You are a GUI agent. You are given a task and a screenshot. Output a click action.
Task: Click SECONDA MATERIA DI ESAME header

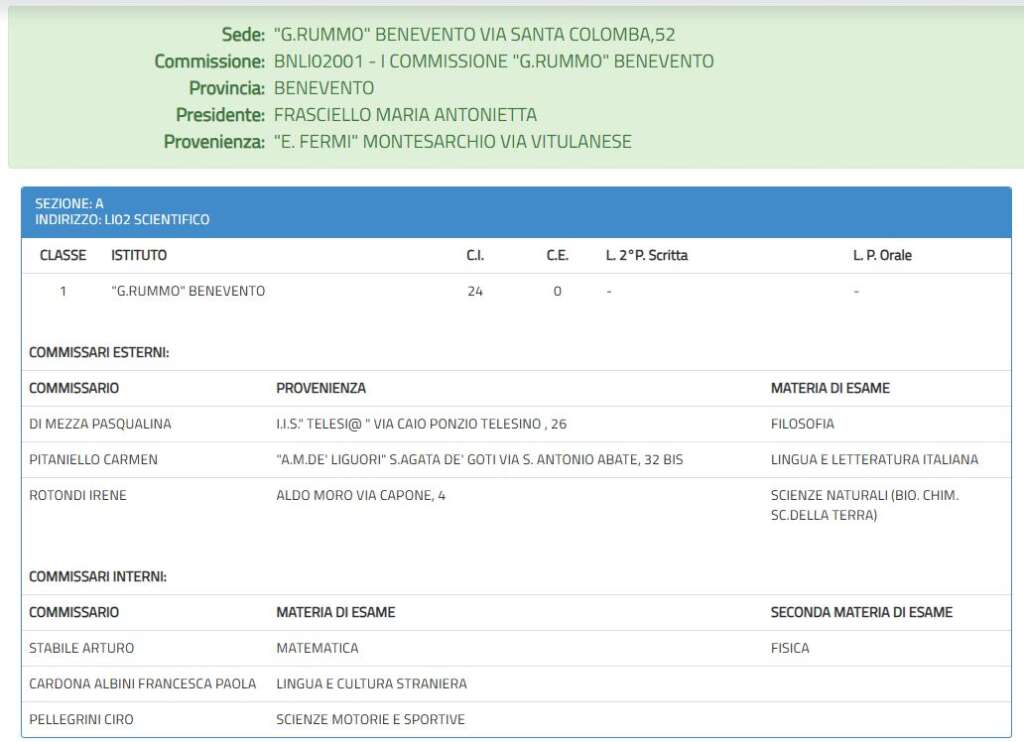(x=861, y=613)
